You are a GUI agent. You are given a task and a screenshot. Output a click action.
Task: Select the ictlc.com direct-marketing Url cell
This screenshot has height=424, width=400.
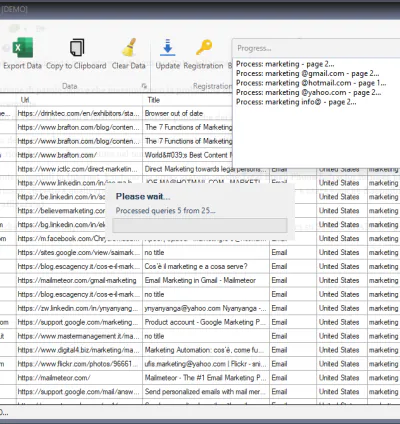[x=79, y=169]
